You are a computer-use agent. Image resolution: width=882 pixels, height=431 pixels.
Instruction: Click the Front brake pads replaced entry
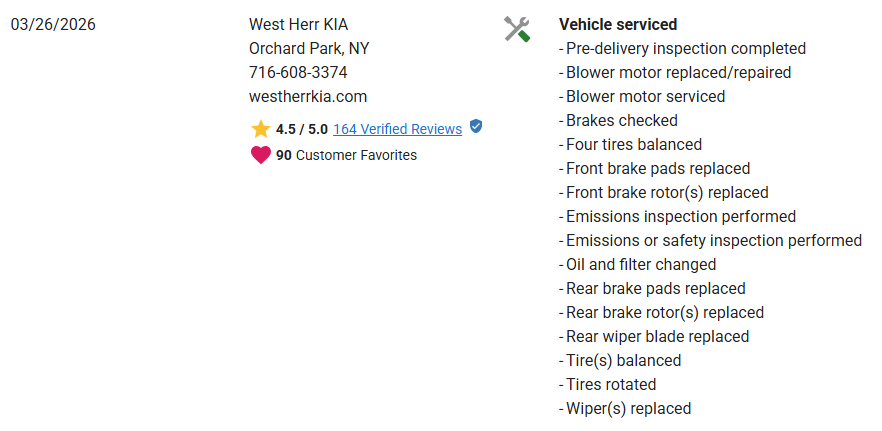click(x=657, y=169)
